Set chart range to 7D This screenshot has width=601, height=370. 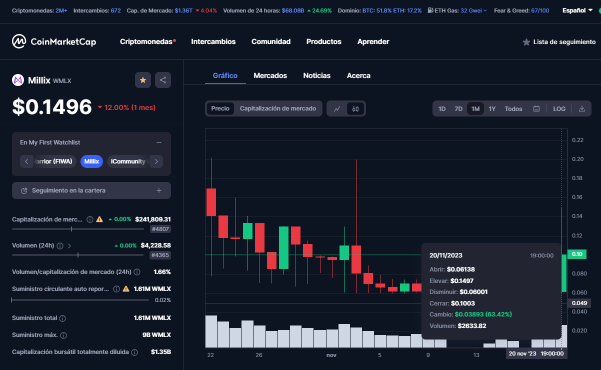[x=458, y=109]
